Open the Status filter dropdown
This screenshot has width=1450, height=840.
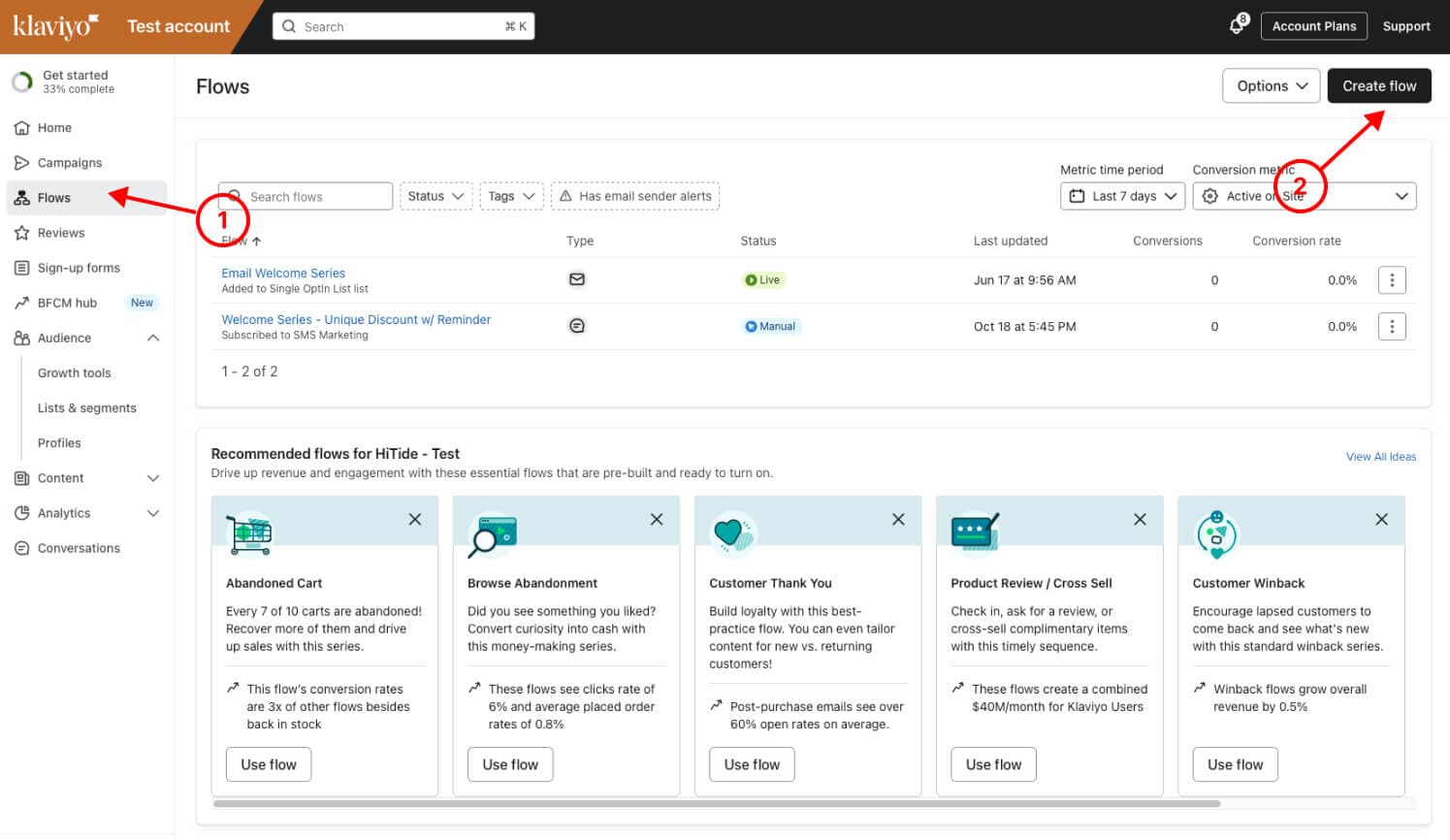coord(435,196)
